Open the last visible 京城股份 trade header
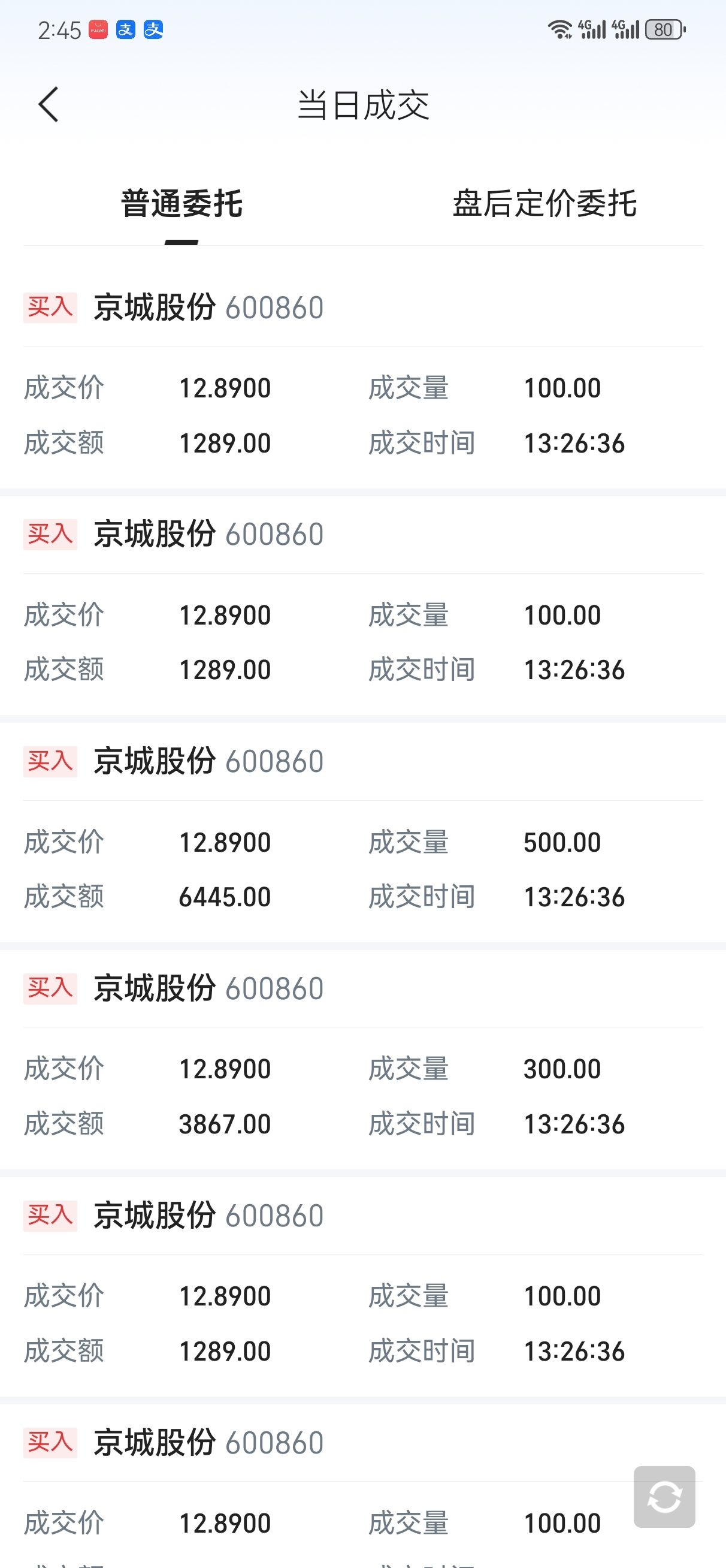 click(208, 1443)
